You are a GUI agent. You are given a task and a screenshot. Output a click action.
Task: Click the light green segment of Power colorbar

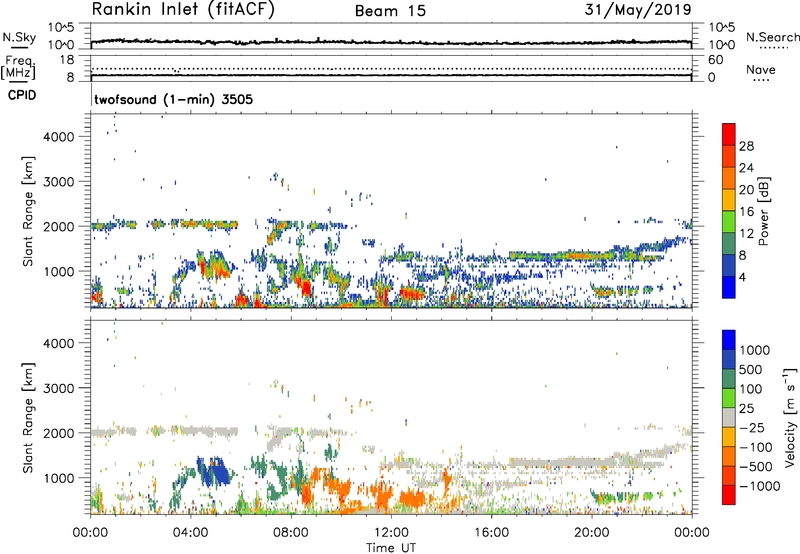point(729,221)
